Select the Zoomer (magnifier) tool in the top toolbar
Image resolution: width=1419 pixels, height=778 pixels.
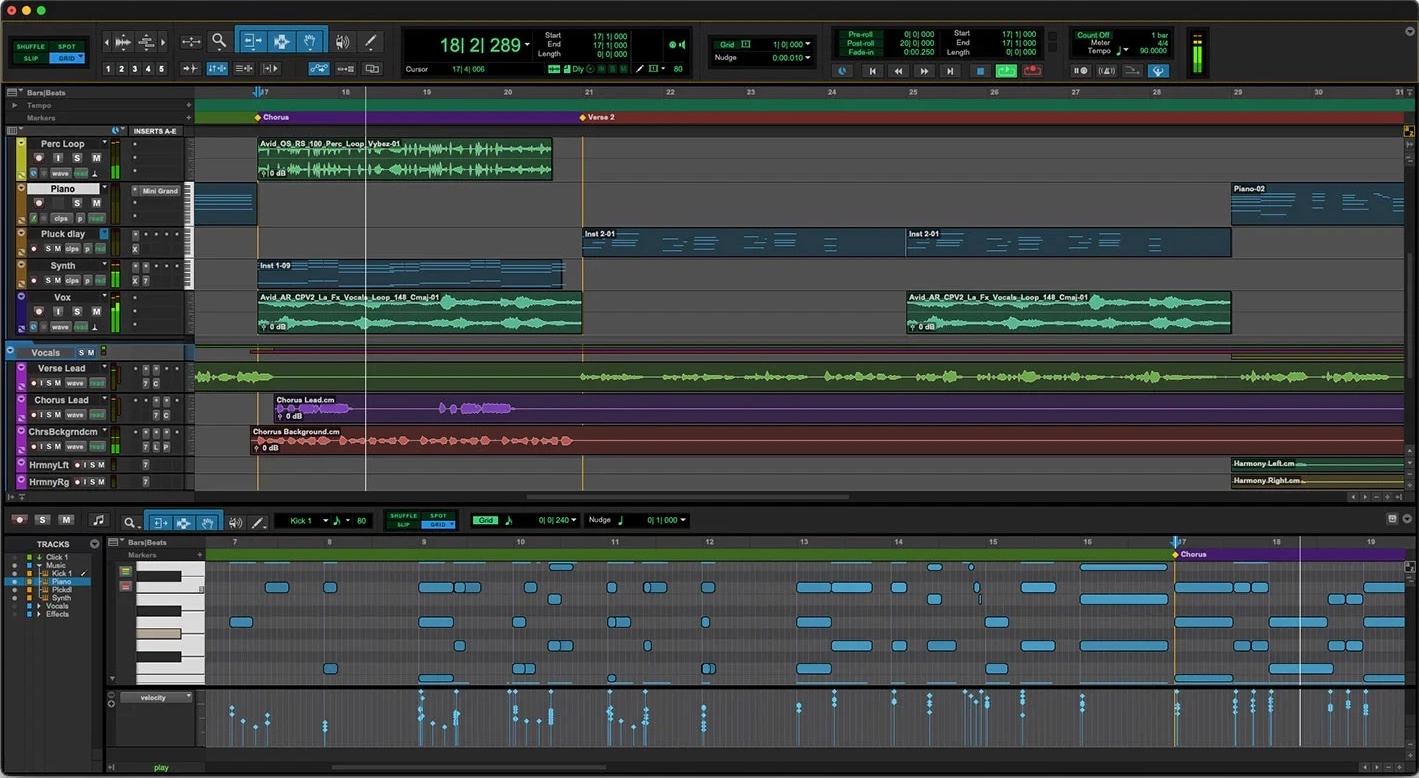tap(219, 42)
